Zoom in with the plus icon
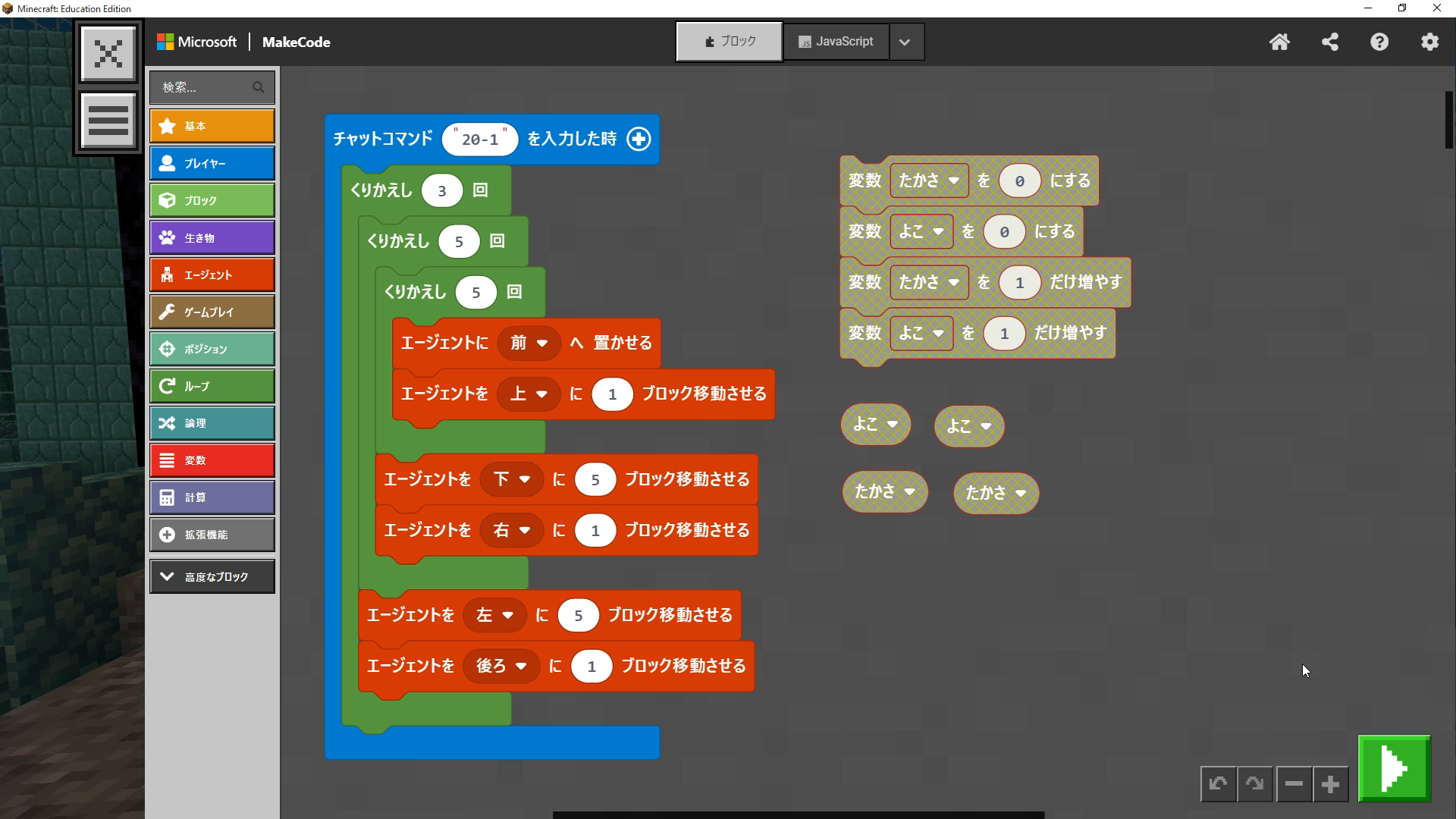The image size is (1456, 819). [1330, 784]
